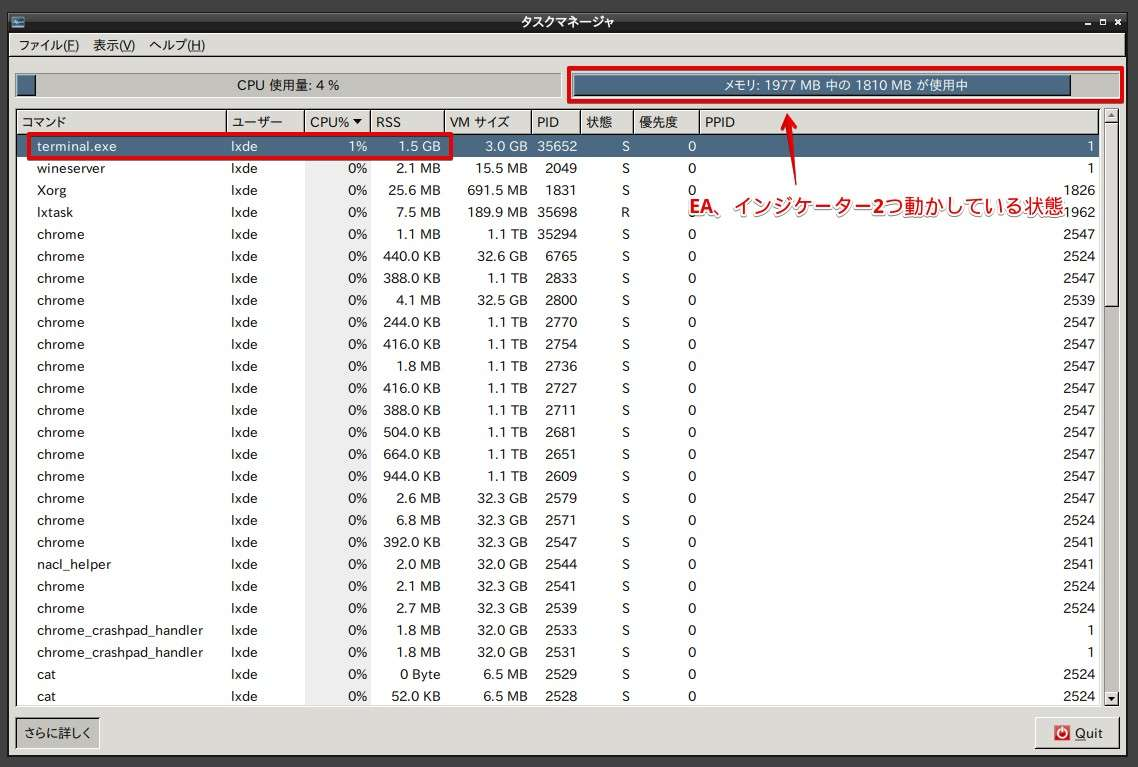Click the scrollbar down arrow

pyautogui.click(x=1110, y=699)
